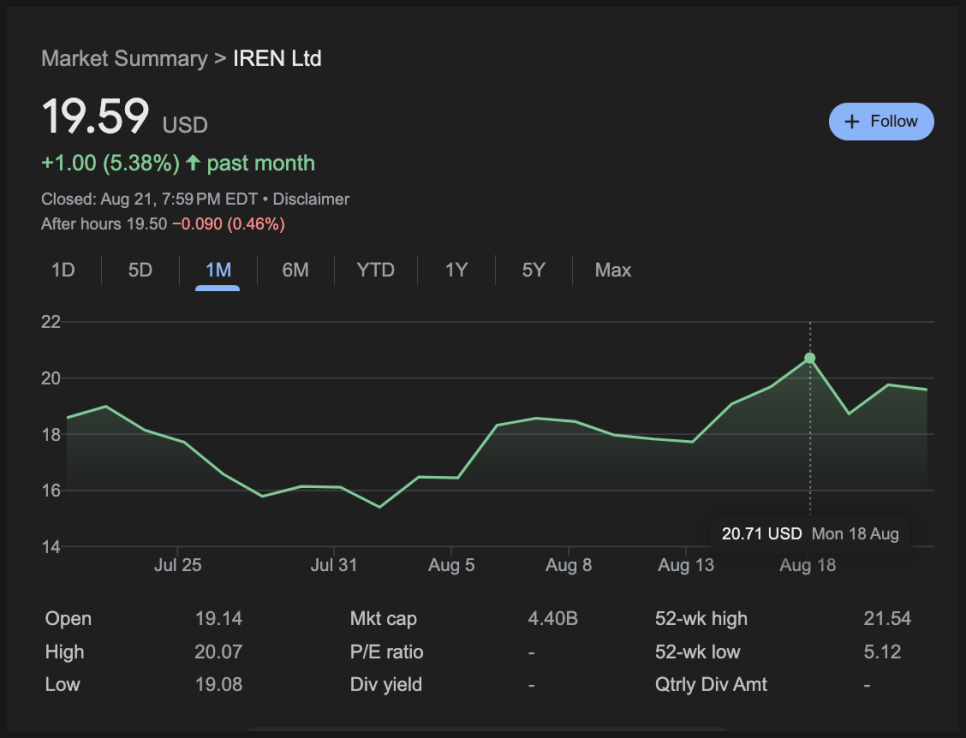Image resolution: width=966 pixels, height=738 pixels.
Task: Click the Div yield label
Action: point(386,684)
